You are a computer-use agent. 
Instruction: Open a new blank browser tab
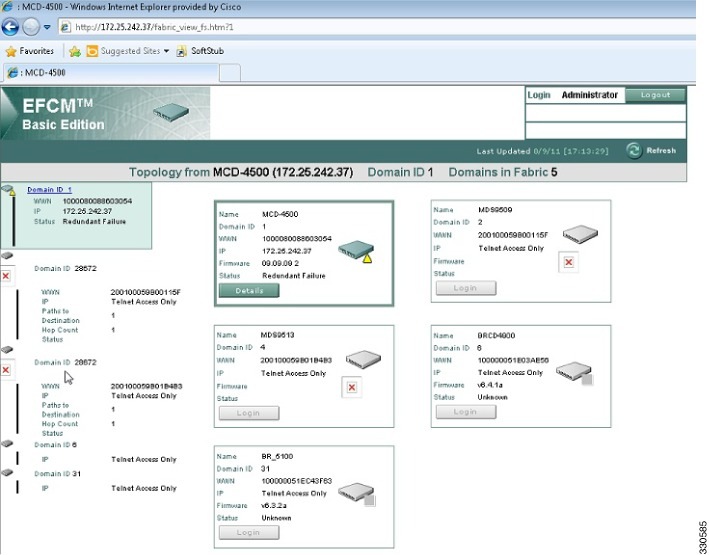[x=230, y=73]
